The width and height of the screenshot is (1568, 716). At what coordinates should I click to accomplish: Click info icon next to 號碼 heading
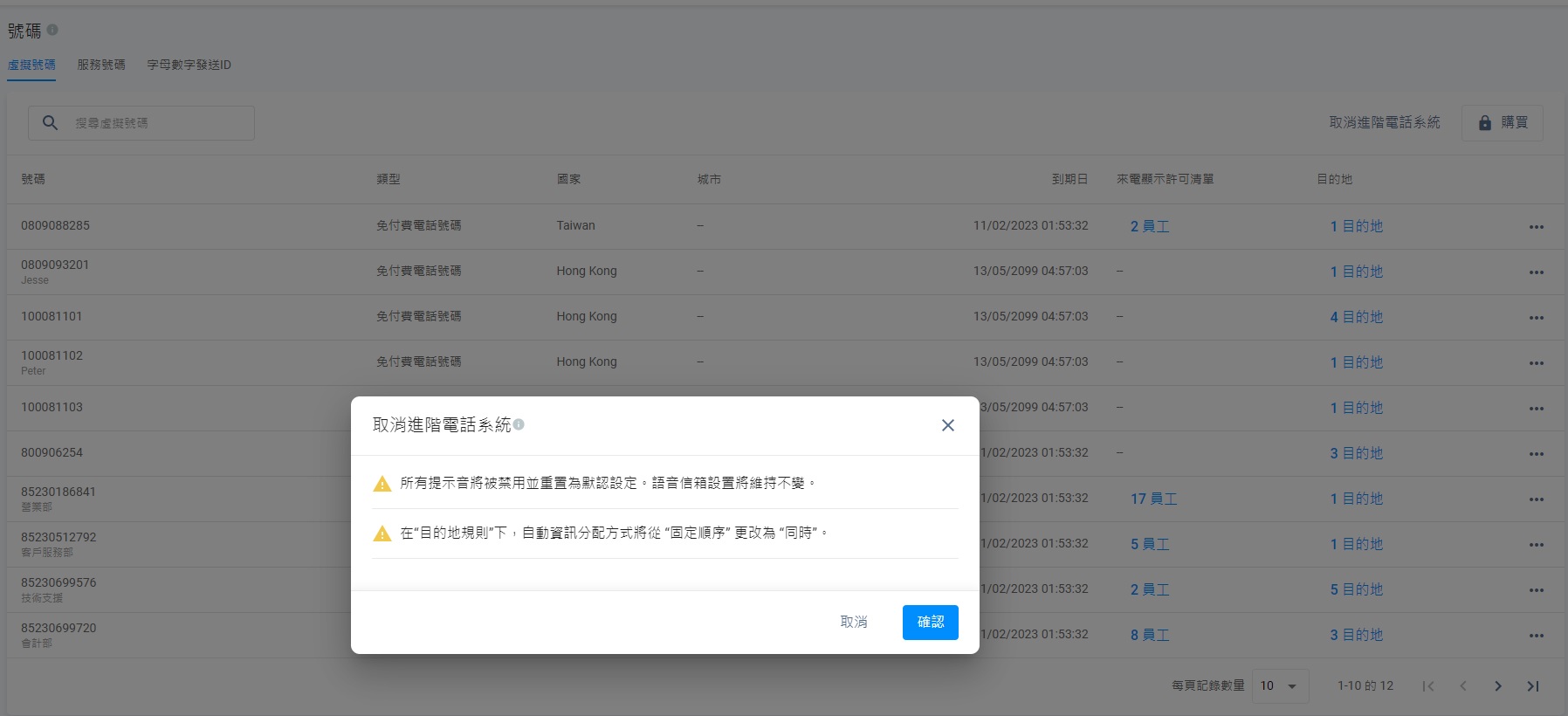click(52, 30)
